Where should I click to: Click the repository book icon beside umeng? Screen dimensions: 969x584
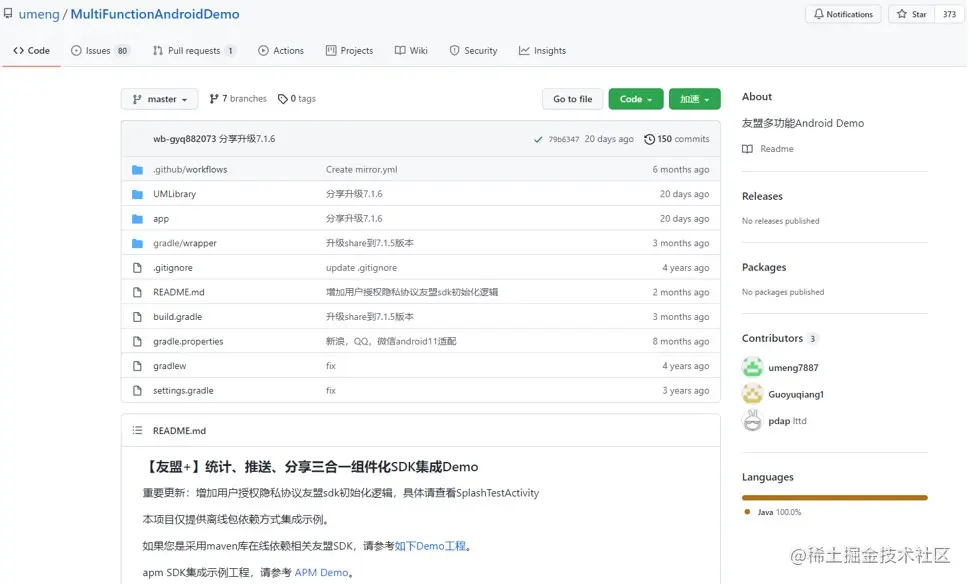coord(8,14)
